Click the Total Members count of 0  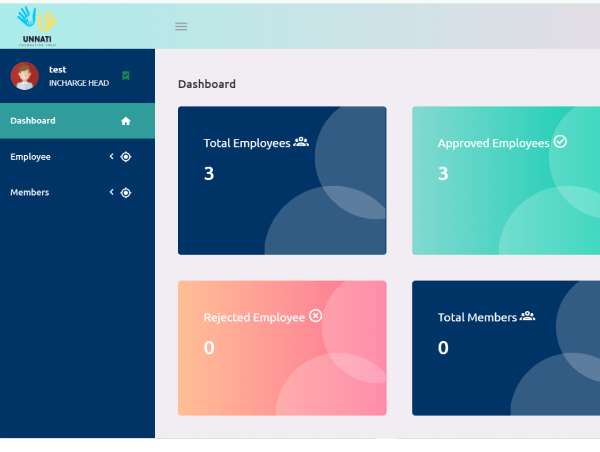tap(443, 348)
